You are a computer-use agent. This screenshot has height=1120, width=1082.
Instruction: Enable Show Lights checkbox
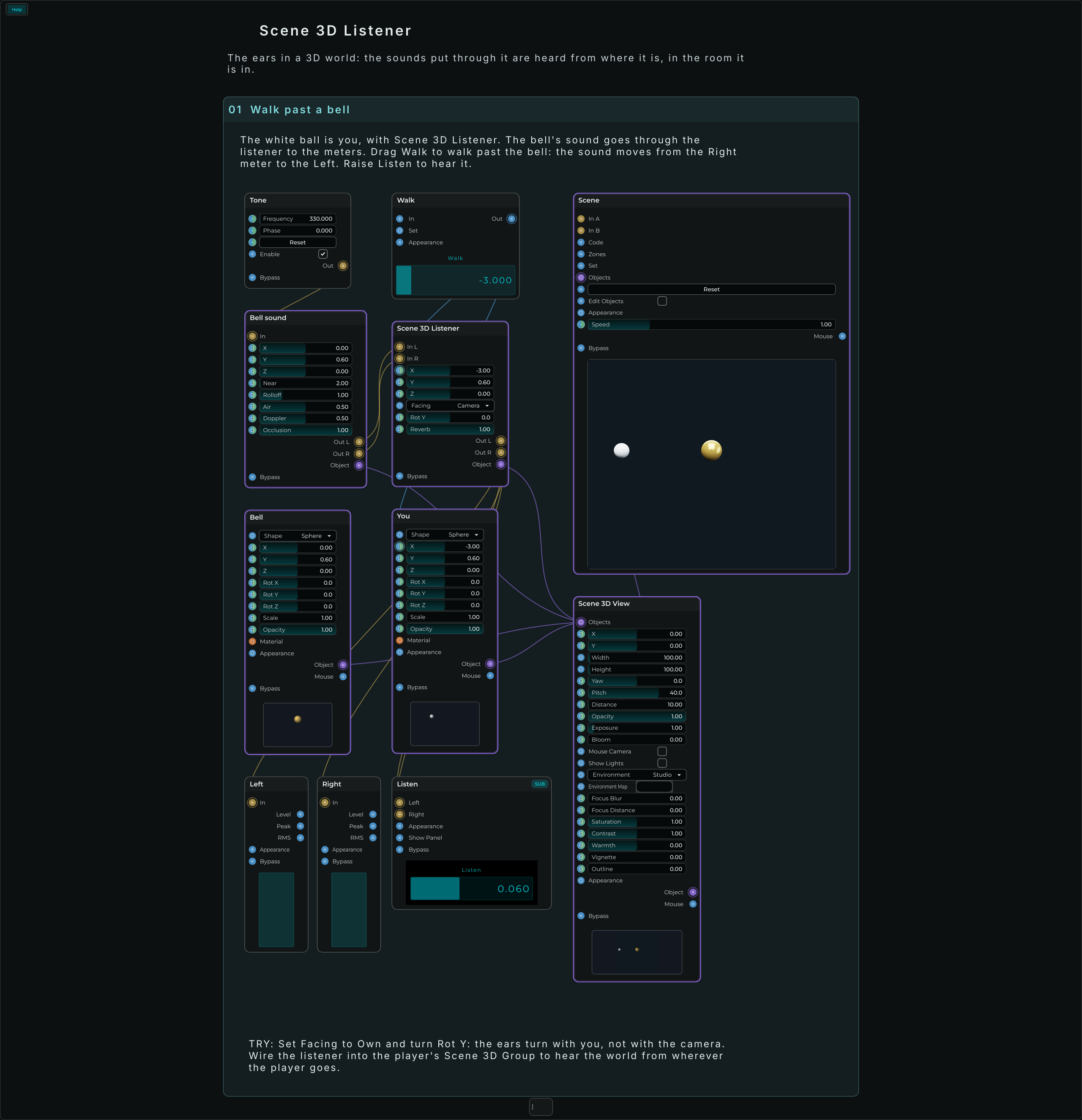tap(662, 763)
